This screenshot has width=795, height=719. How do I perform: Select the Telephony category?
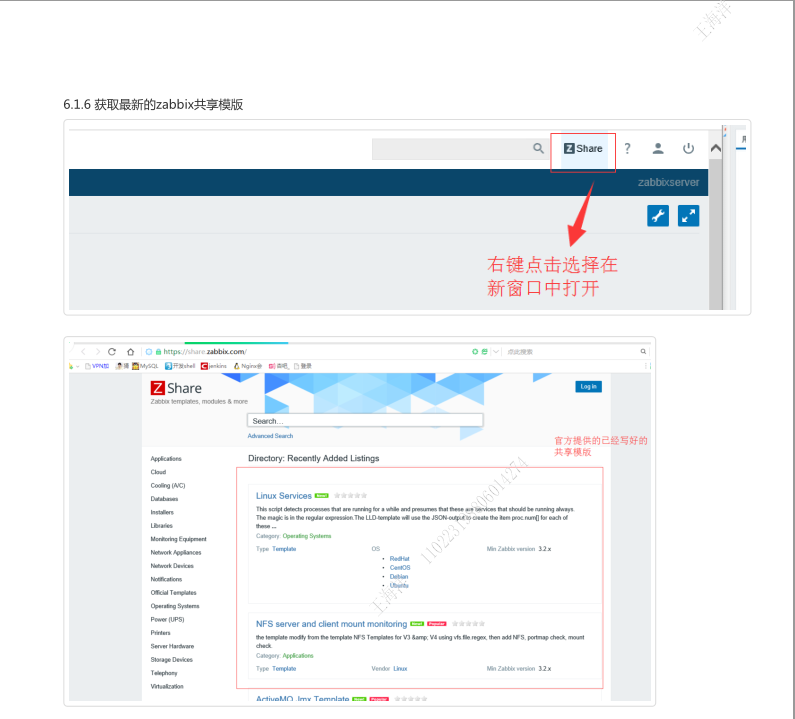(x=164, y=673)
